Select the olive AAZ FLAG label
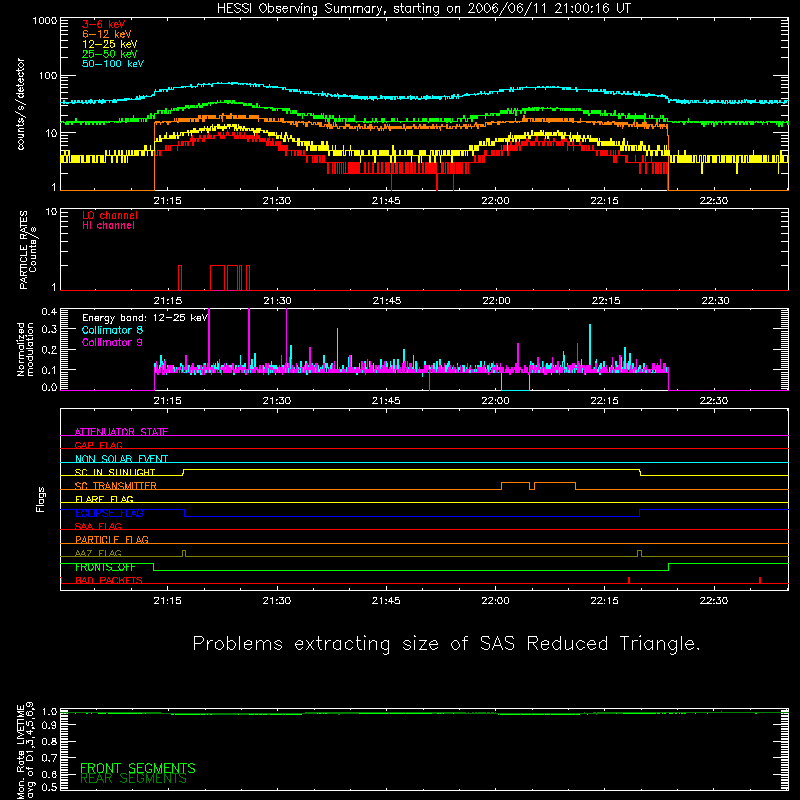Image resolution: width=800 pixels, height=800 pixels. click(x=98, y=553)
